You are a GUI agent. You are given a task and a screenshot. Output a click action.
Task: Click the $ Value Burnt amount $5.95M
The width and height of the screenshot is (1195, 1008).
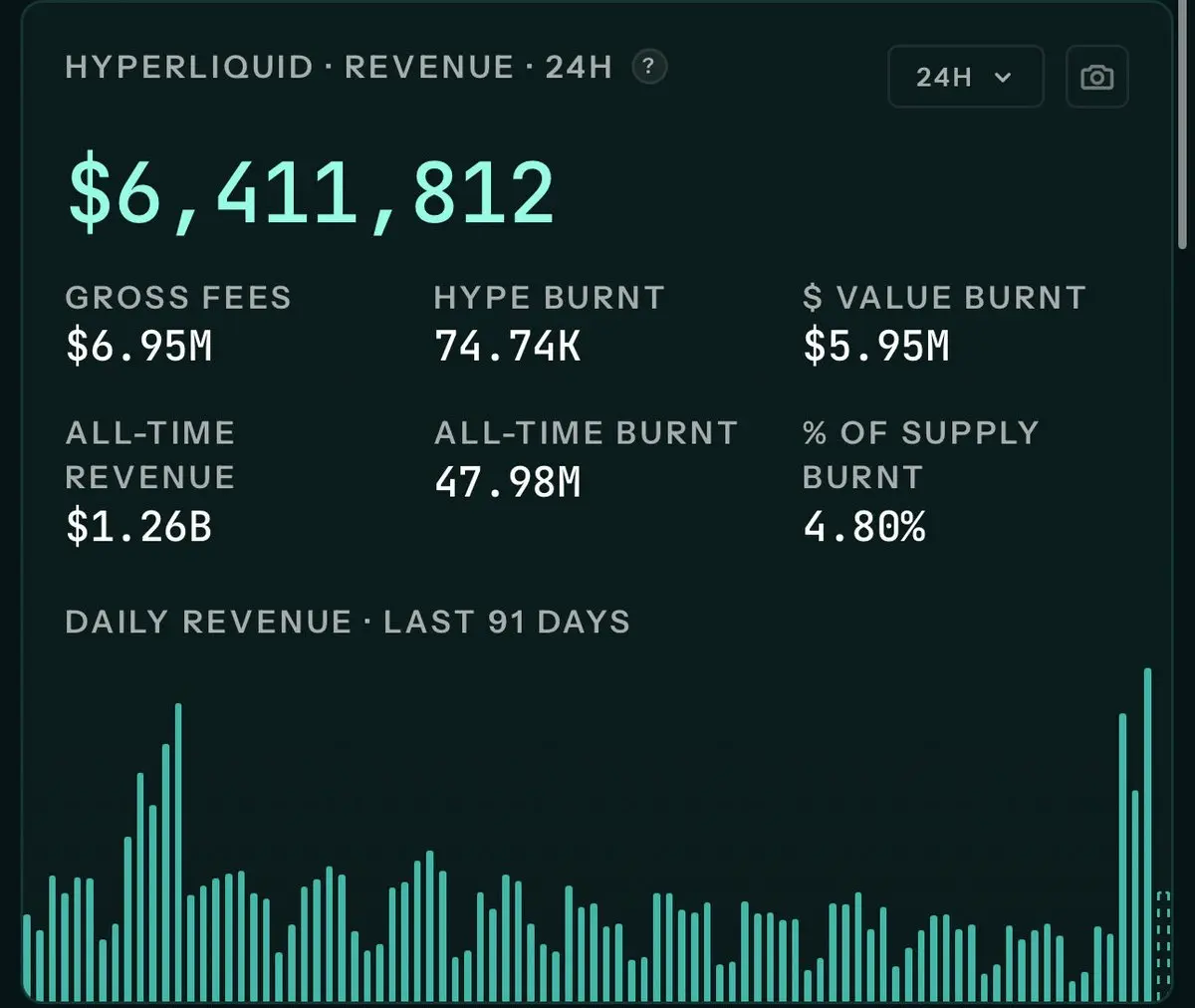click(x=876, y=346)
